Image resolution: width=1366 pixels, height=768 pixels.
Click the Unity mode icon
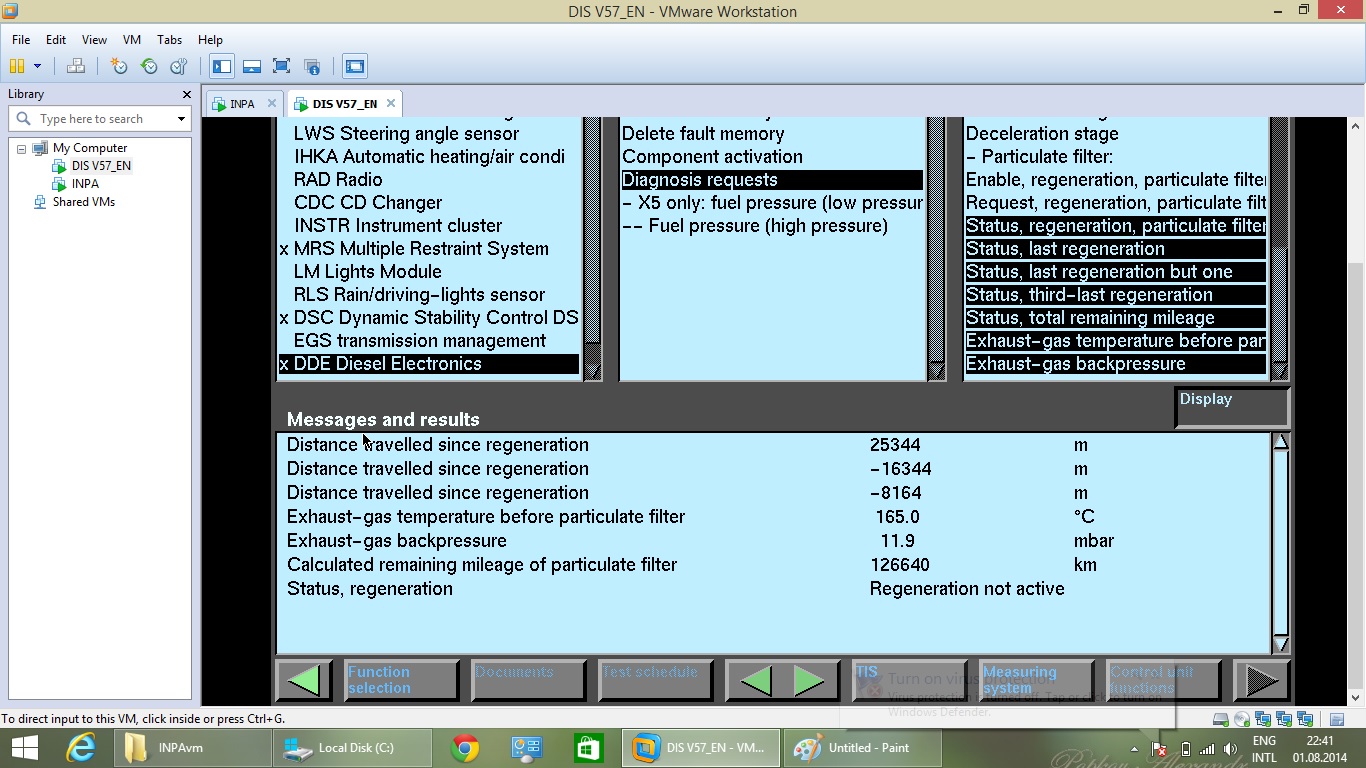pos(312,66)
